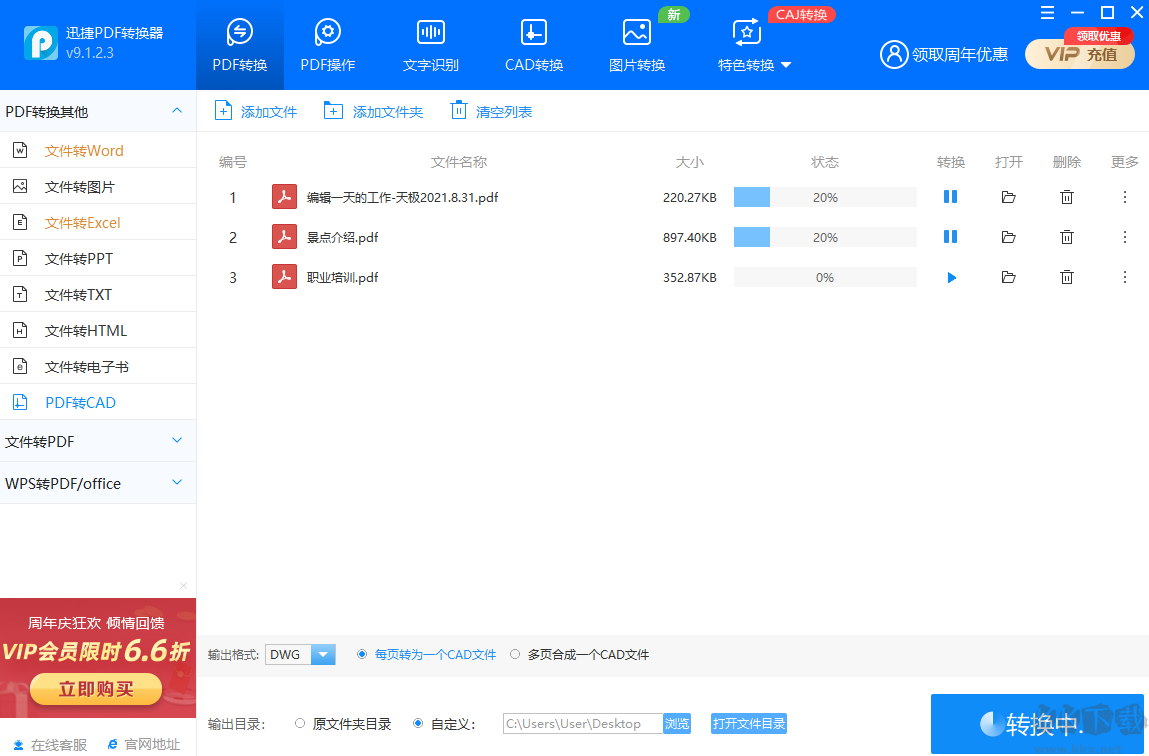Image resolution: width=1149 pixels, height=756 pixels.
Task: Click the VIP 充值 button
Action: point(1080,54)
